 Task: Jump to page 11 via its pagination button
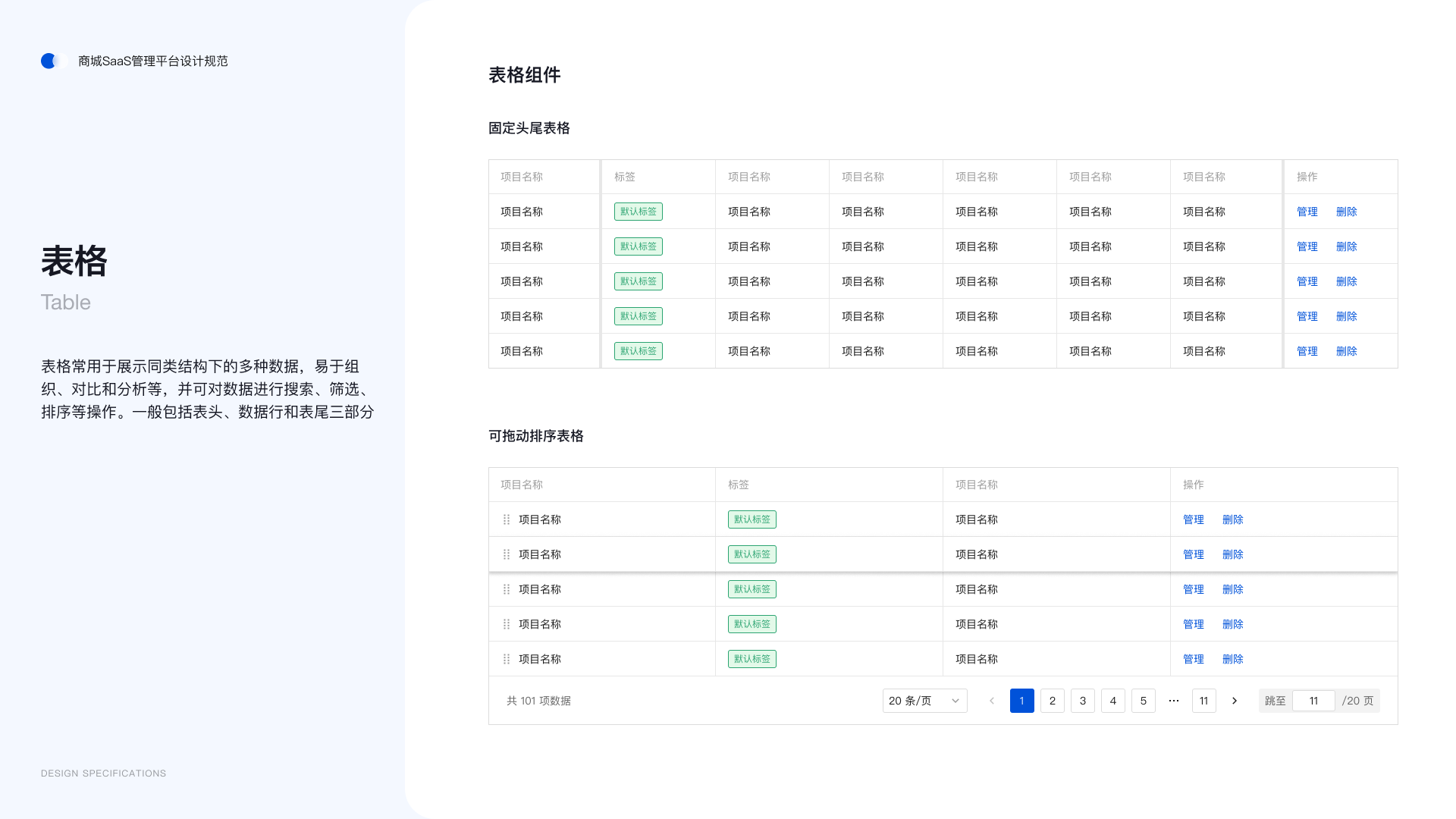pyautogui.click(x=1204, y=701)
